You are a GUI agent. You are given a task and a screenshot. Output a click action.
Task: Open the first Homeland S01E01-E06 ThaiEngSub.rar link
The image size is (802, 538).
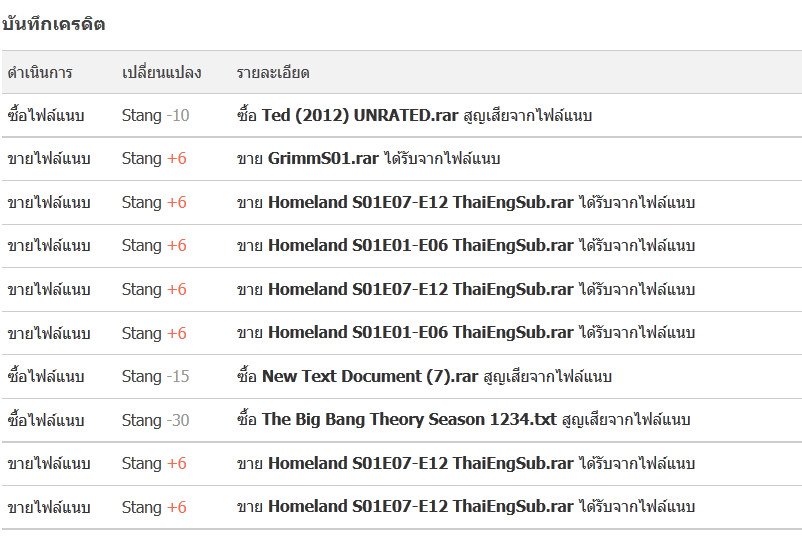(421, 245)
